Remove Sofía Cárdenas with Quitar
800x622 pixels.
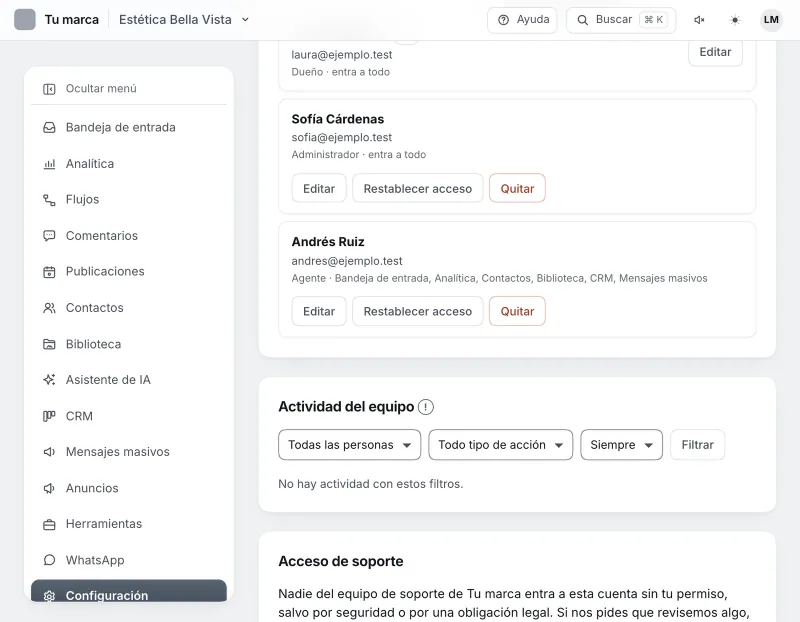click(x=517, y=188)
